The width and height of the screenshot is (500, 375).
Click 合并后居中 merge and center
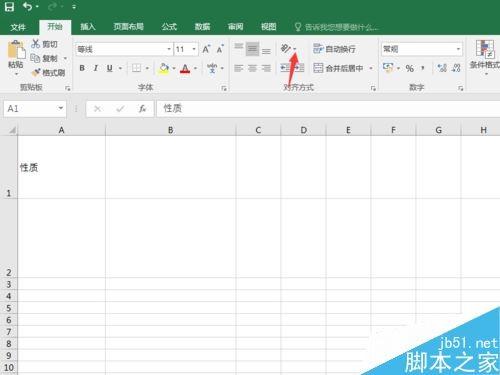click(x=338, y=68)
